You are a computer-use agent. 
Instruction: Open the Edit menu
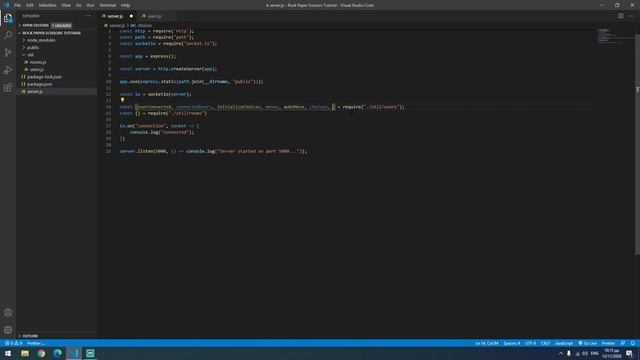(29, 5)
